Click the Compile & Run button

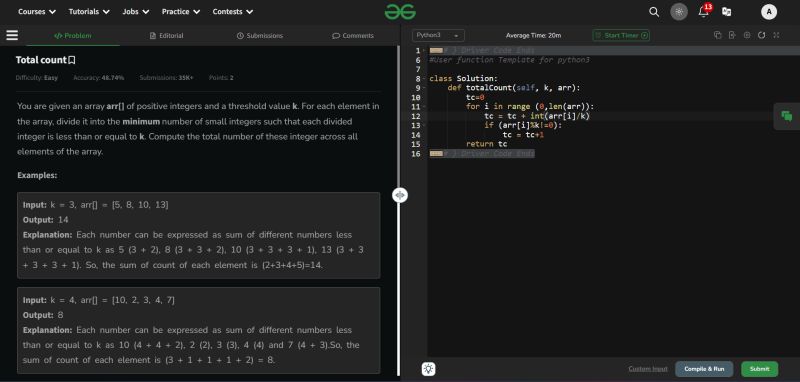point(704,369)
